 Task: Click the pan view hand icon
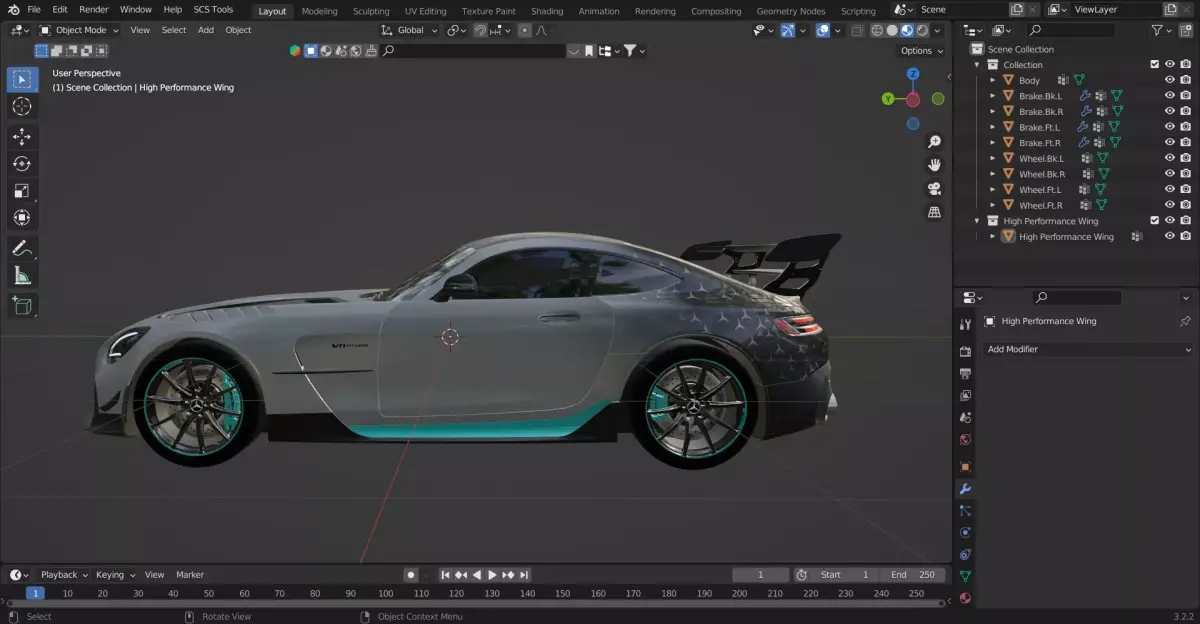point(935,165)
